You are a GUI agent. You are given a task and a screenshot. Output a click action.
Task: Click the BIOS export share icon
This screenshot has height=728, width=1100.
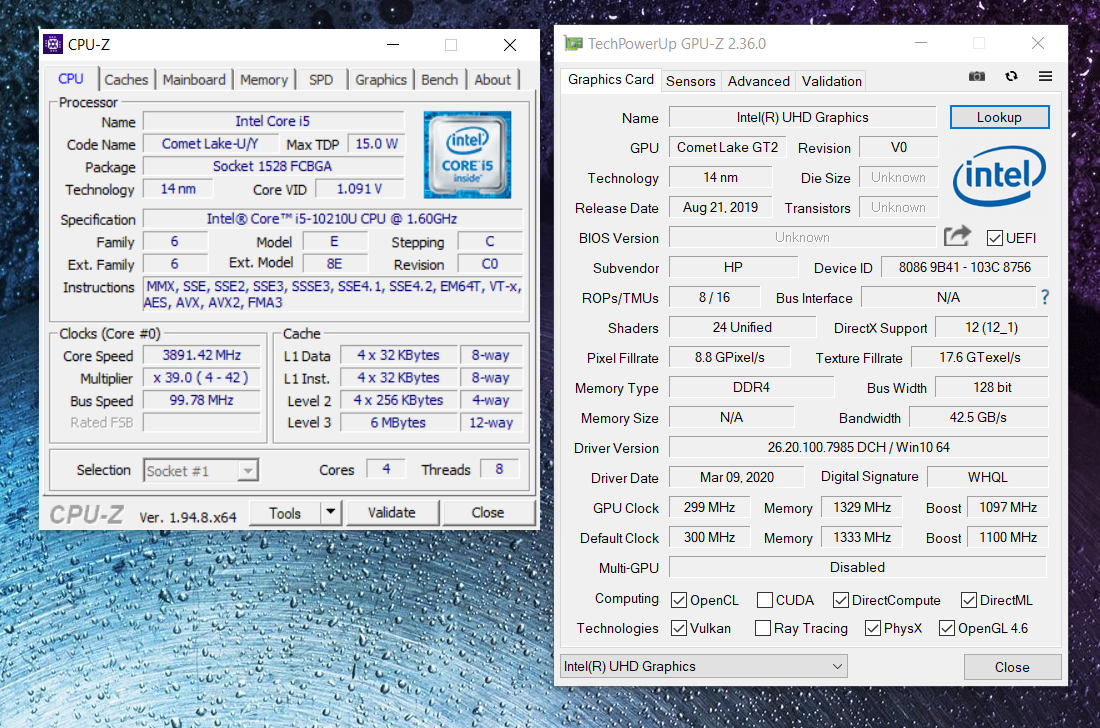pyautogui.click(x=957, y=237)
